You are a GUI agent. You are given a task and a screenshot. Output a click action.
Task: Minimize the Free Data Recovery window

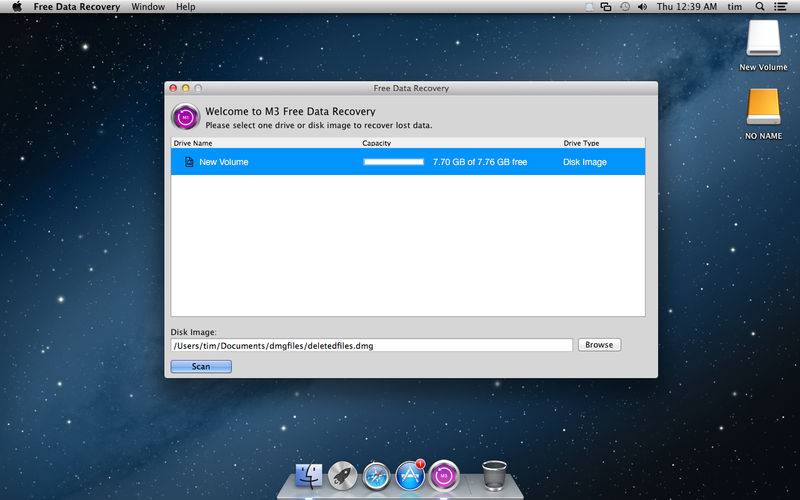coord(186,88)
